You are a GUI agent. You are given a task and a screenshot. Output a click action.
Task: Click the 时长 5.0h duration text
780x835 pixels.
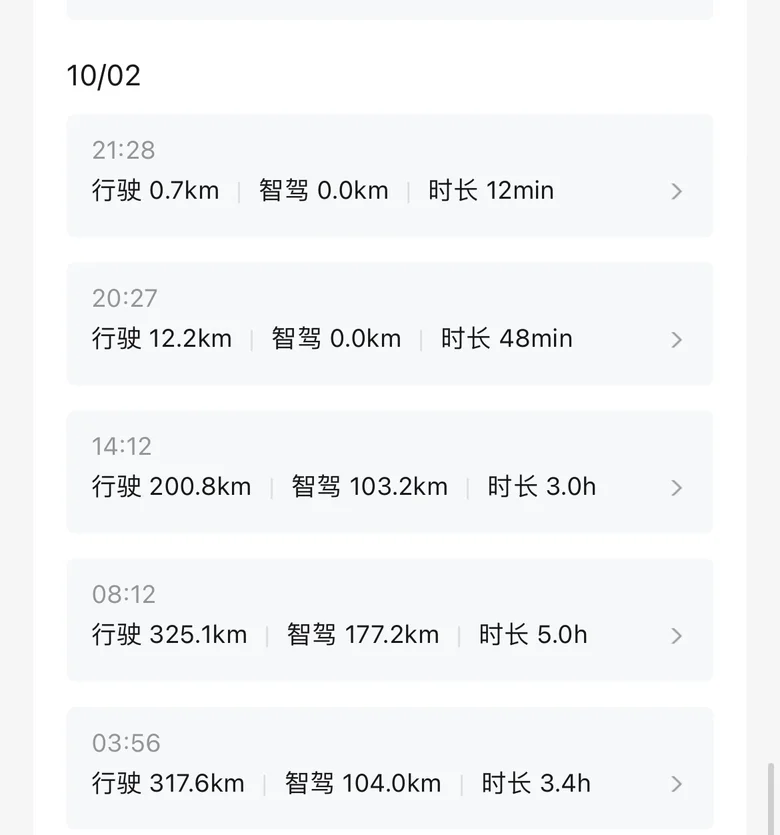tap(533, 635)
